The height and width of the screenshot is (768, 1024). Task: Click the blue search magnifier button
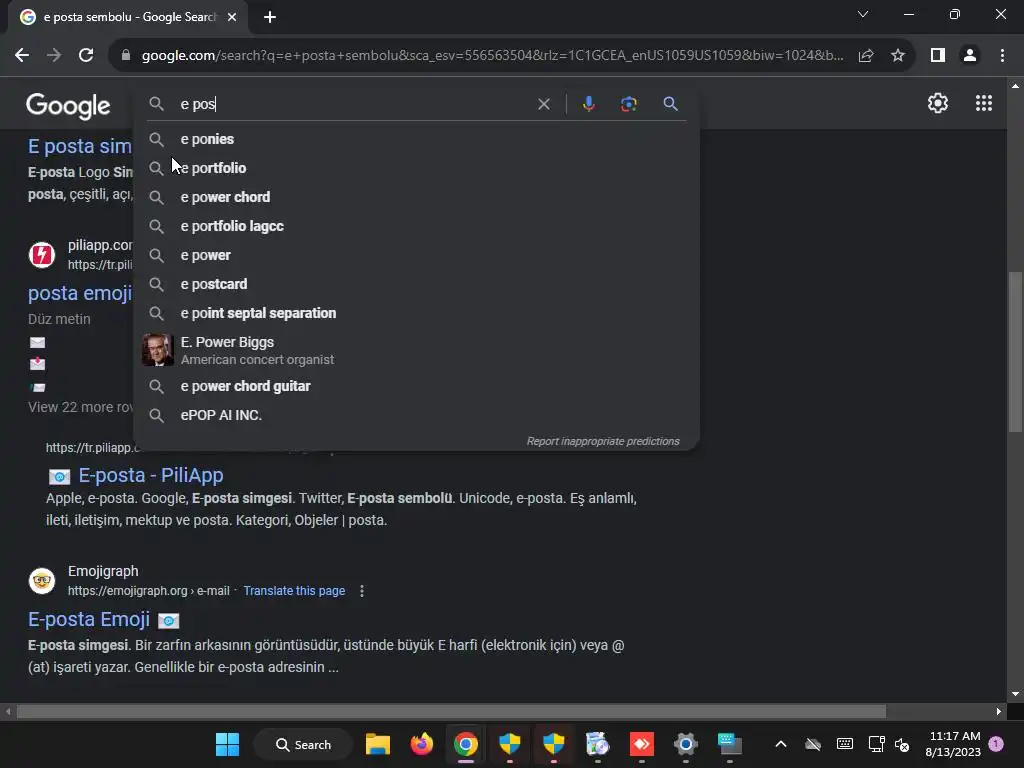(670, 104)
